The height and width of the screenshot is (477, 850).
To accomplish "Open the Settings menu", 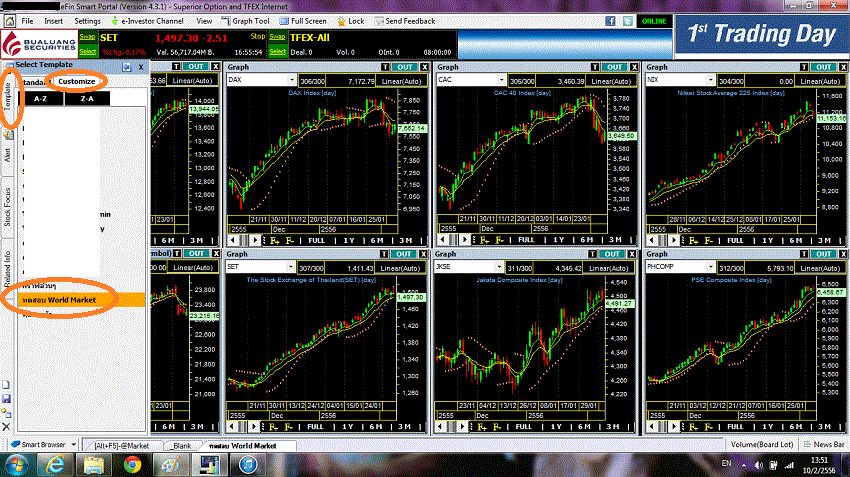I will coord(87,21).
